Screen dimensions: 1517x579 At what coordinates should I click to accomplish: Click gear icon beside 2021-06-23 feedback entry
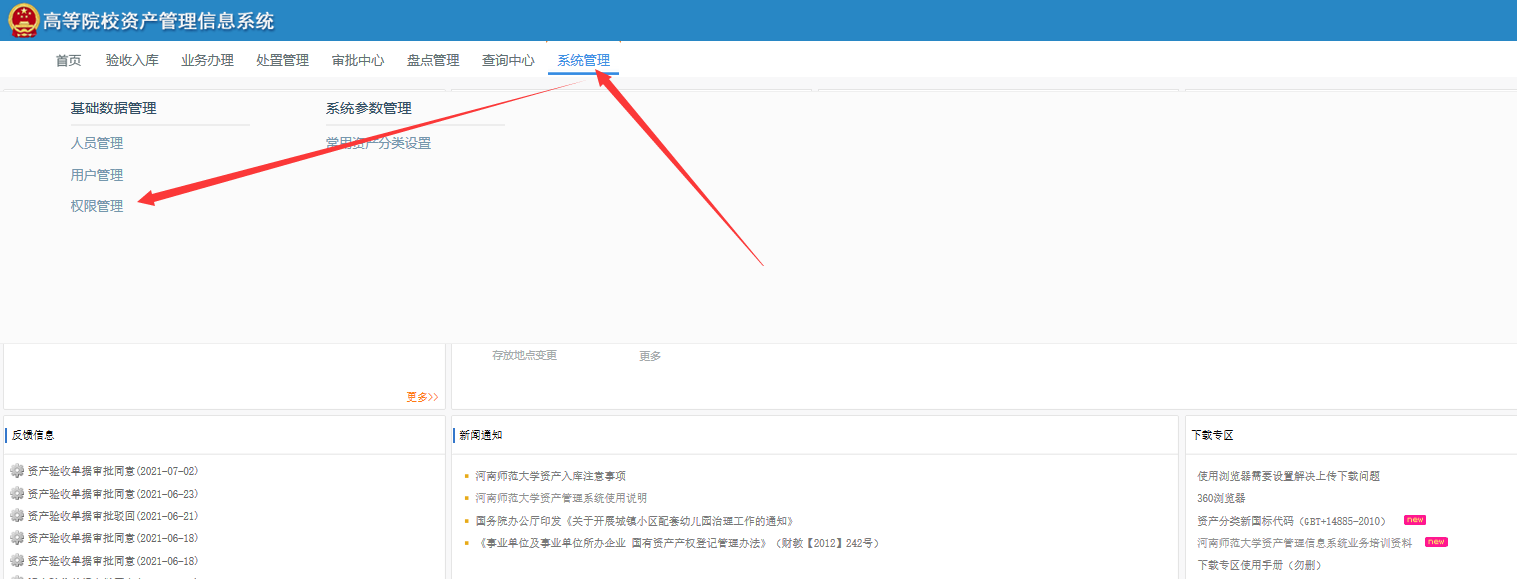pyautogui.click(x=16, y=493)
